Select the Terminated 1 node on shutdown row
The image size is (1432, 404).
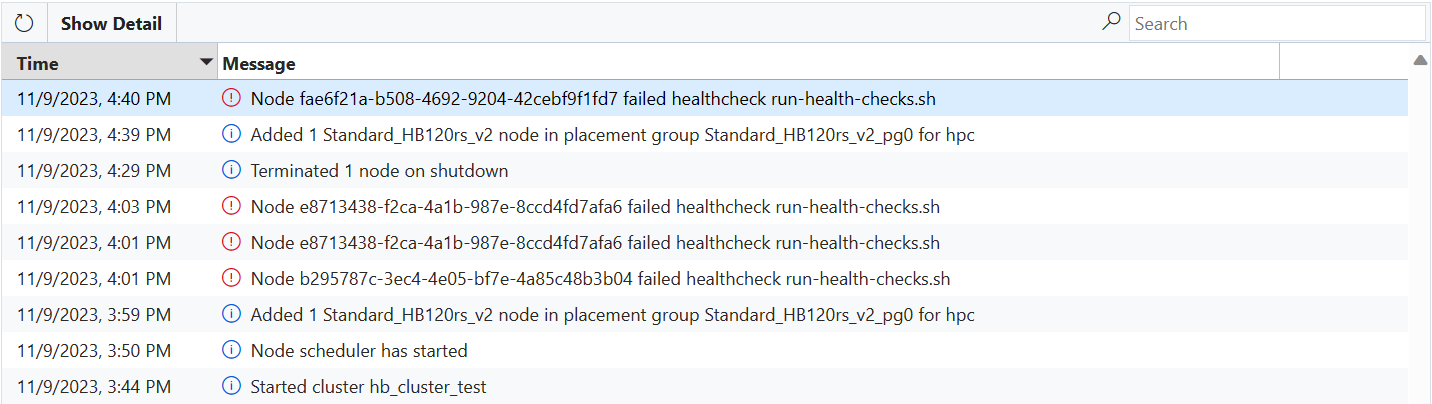point(379,171)
